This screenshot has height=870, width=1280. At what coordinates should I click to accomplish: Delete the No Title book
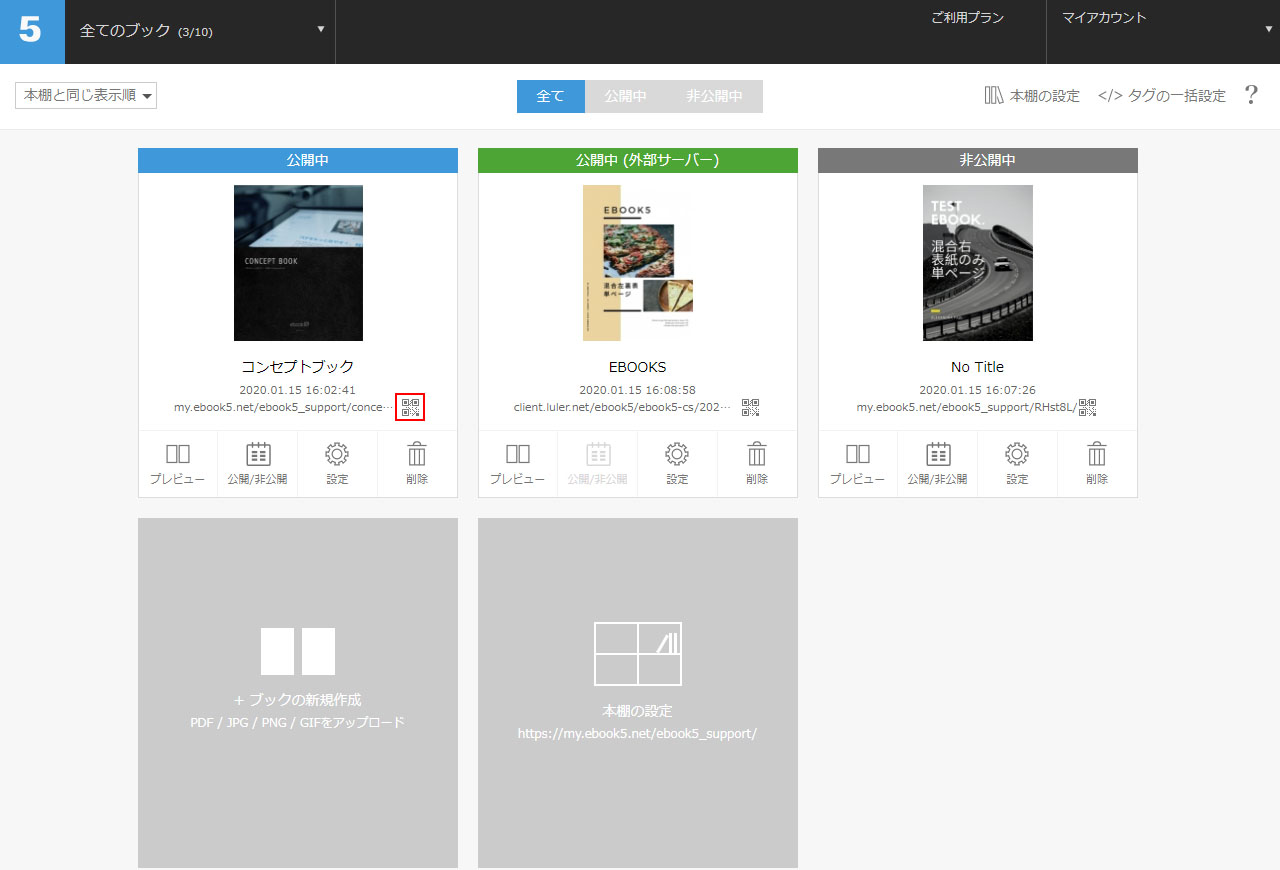click(x=1097, y=464)
